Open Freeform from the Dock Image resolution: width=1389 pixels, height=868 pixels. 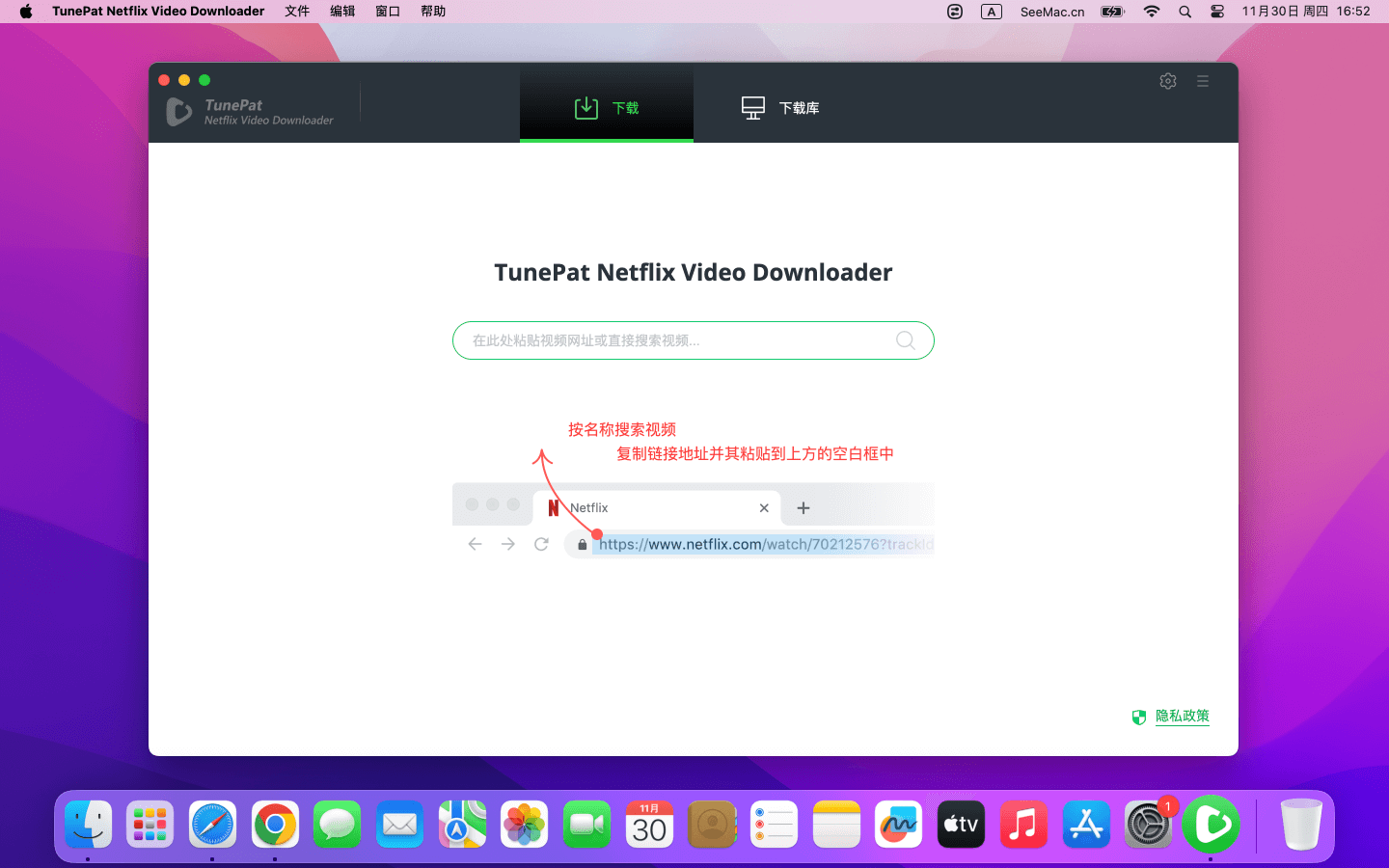[x=899, y=825]
